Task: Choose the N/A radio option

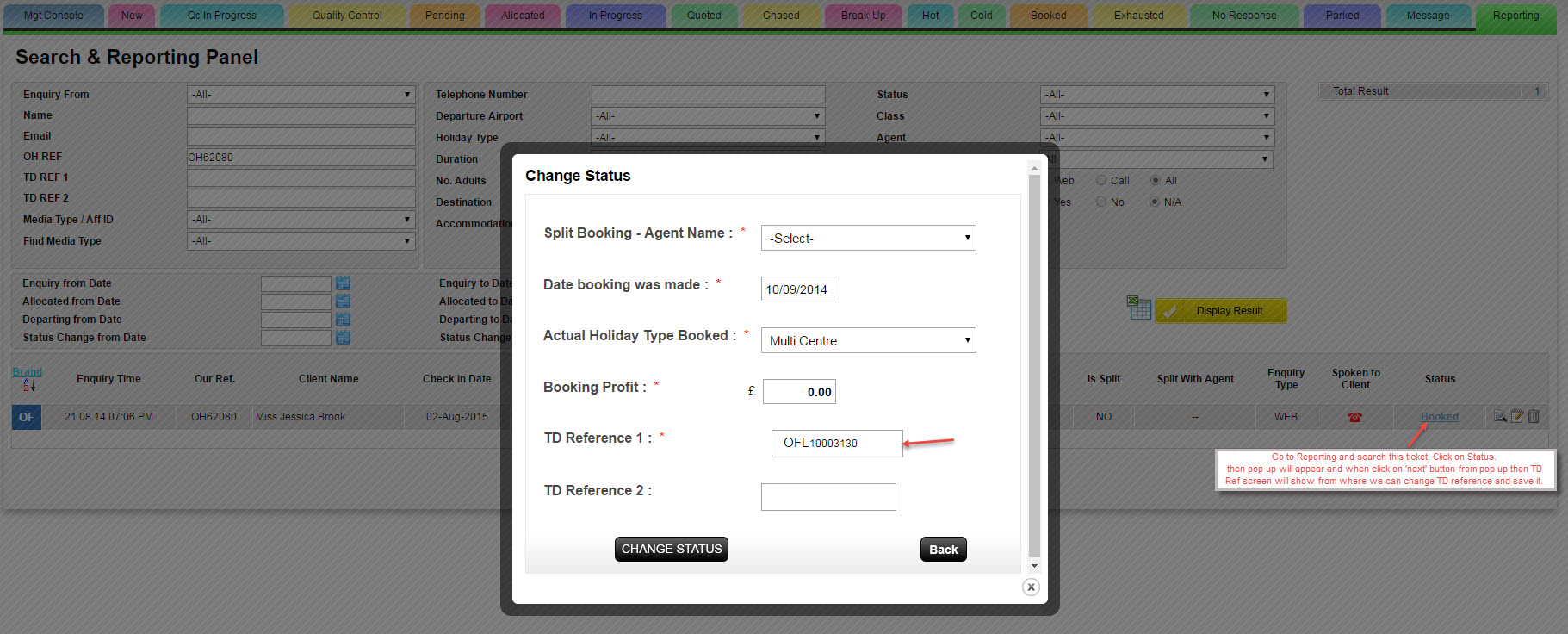Action: coord(1156,202)
